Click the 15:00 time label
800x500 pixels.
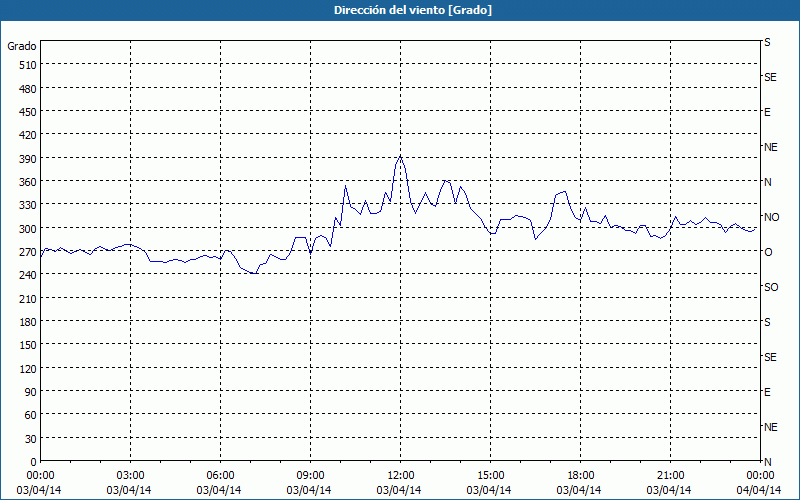coord(490,476)
